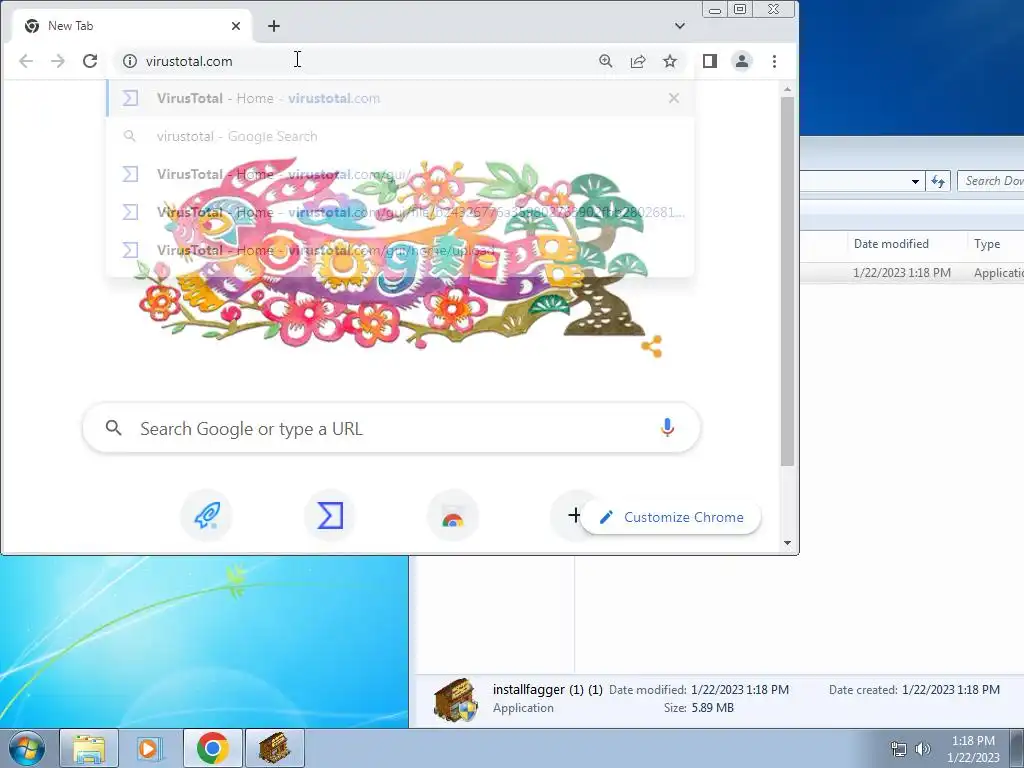Screen dimensions: 1024x768
Task: Click the Search Google or type a URL box
Action: click(391, 428)
